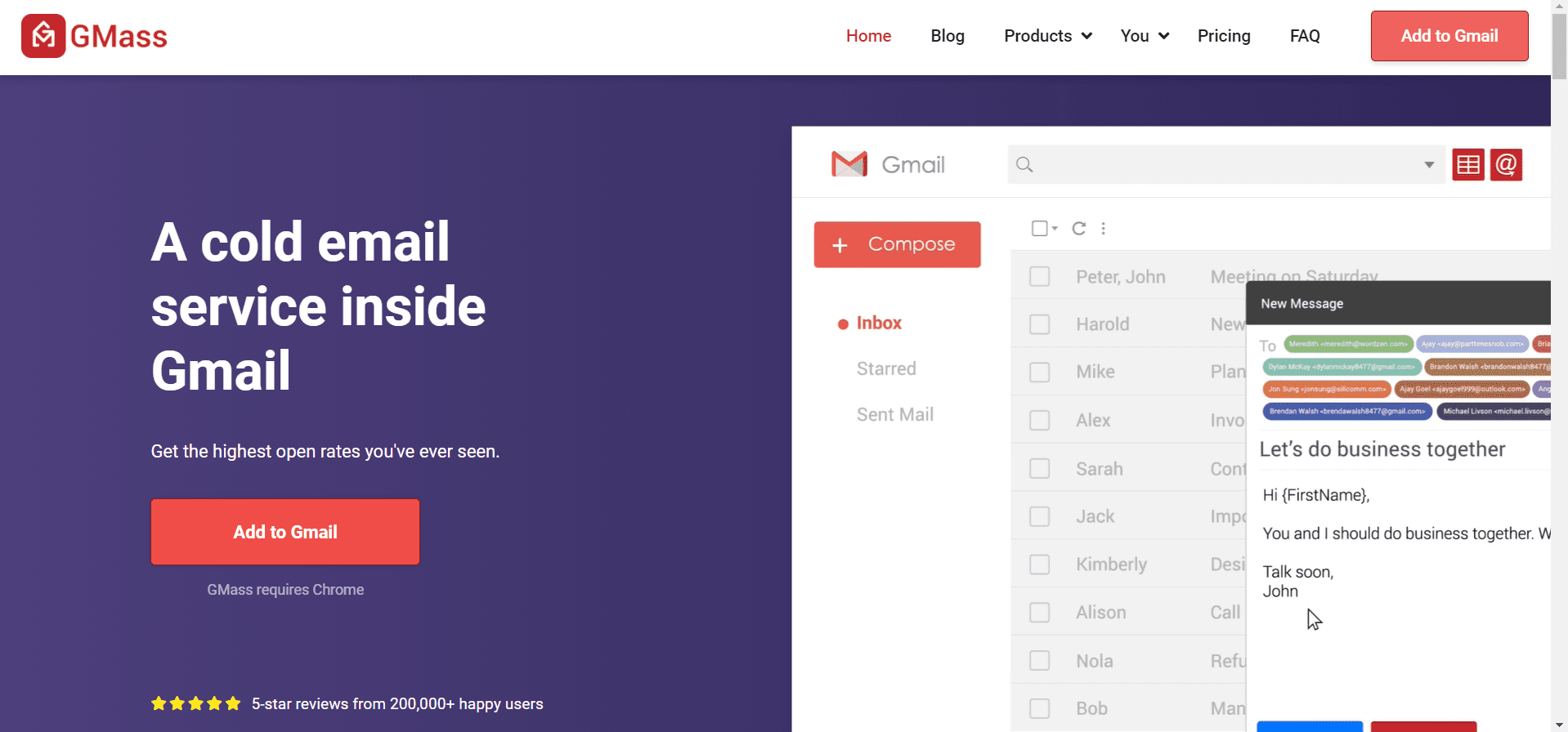Open the three-dot more options icon
The height and width of the screenshot is (732, 1568).
(x=1104, y=229)
